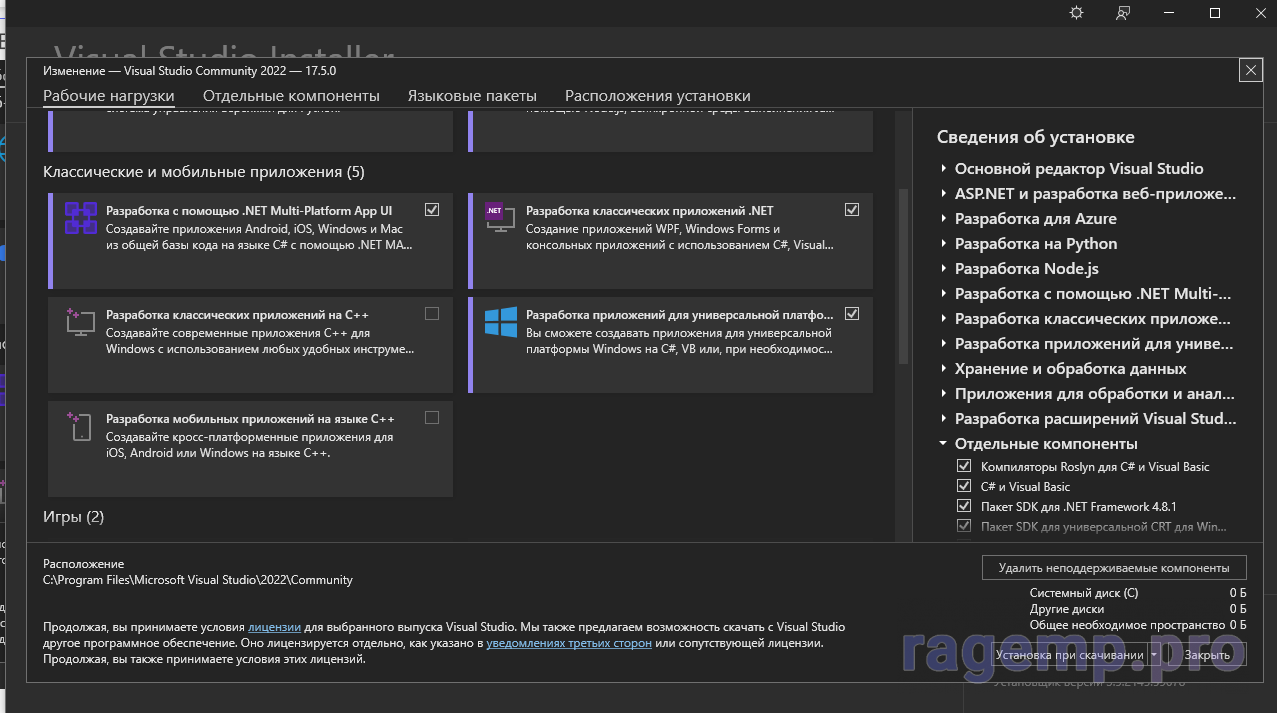1277x713 pixels.
Task: Uncheck the .NET classic applications workload
Action: pos(852,210)
